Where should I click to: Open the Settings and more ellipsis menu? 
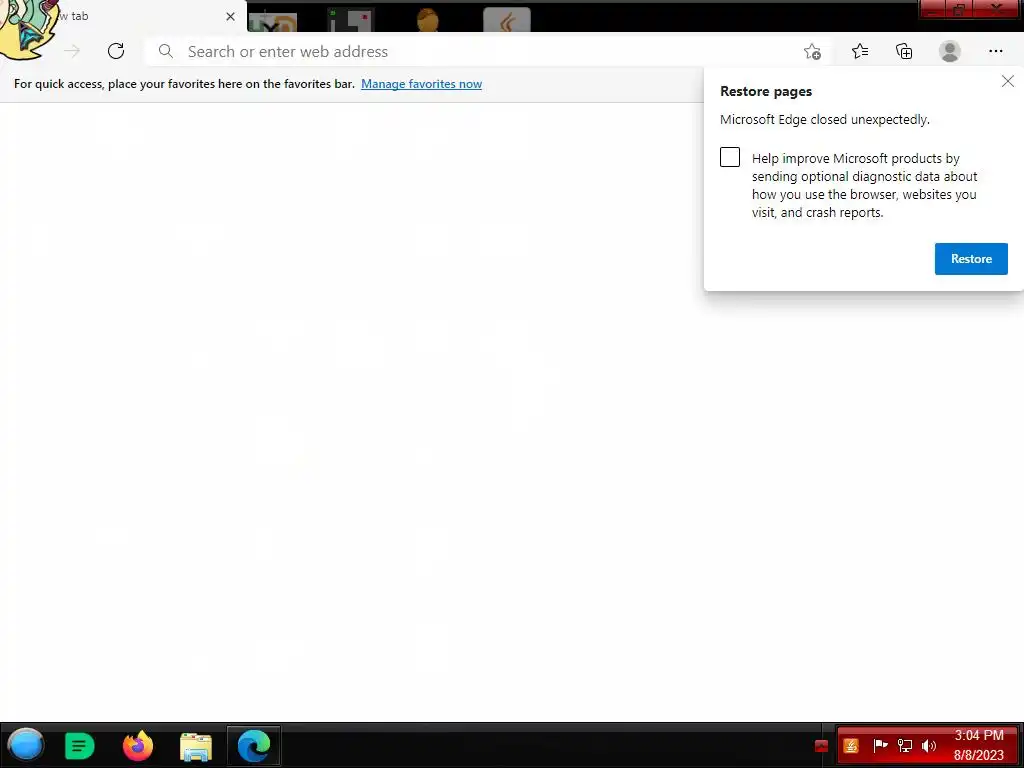click(x=995, y=51)
